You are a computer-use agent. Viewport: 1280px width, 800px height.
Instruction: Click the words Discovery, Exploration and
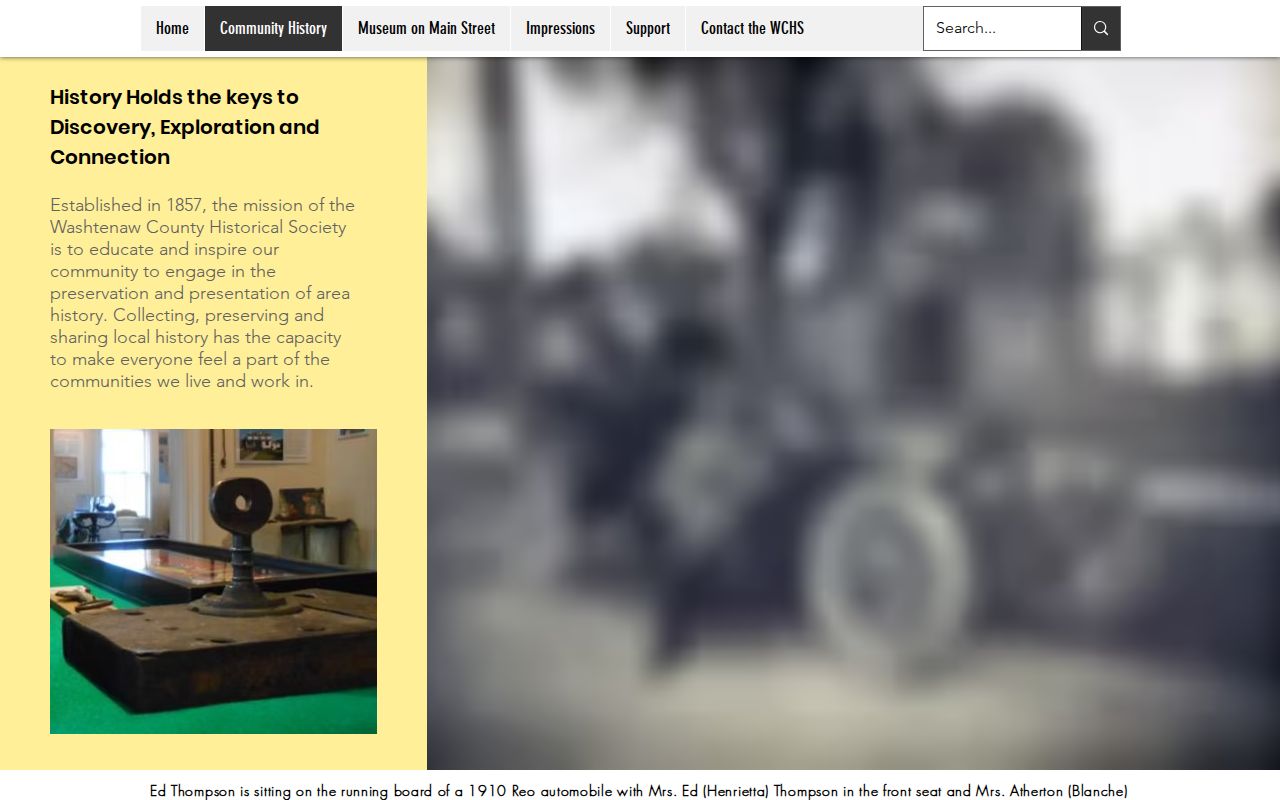click(x=185, y=127)
